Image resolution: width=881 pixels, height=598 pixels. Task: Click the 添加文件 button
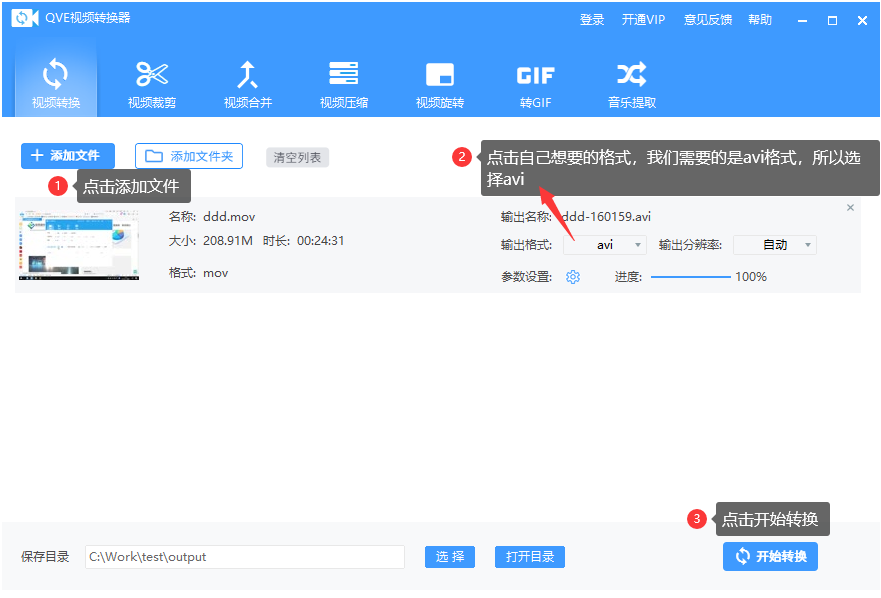click(x=68, y=156)
